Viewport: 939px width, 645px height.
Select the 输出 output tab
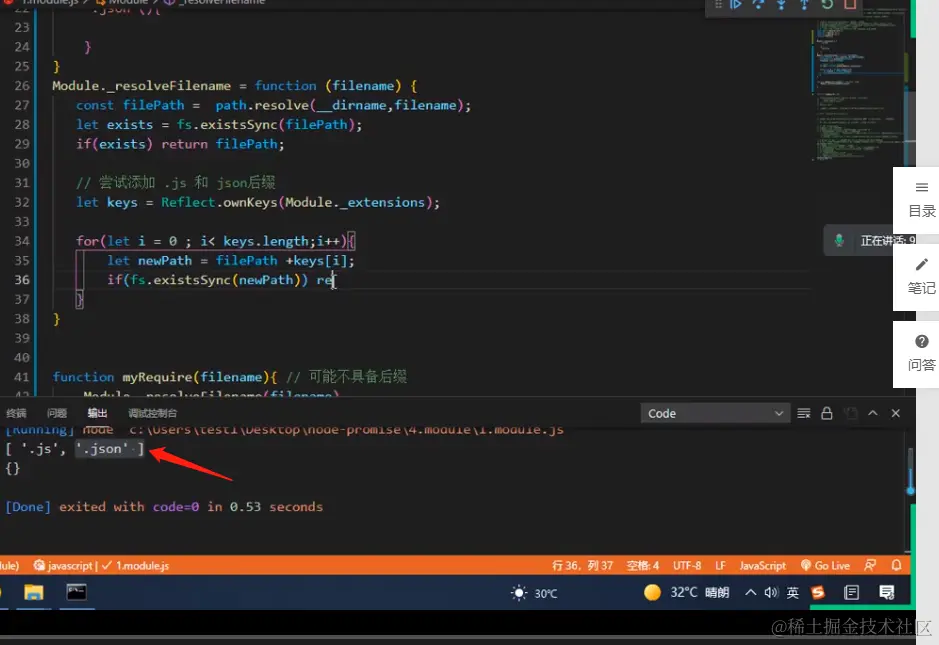tap(98, 413)
